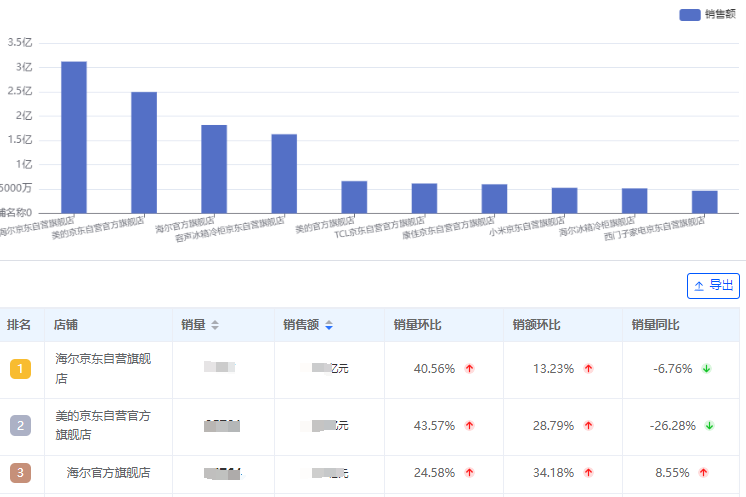Click the 西门子家电京东自营旗舰店 axis label
Screen dimensions: 746x497
[654, 229]
